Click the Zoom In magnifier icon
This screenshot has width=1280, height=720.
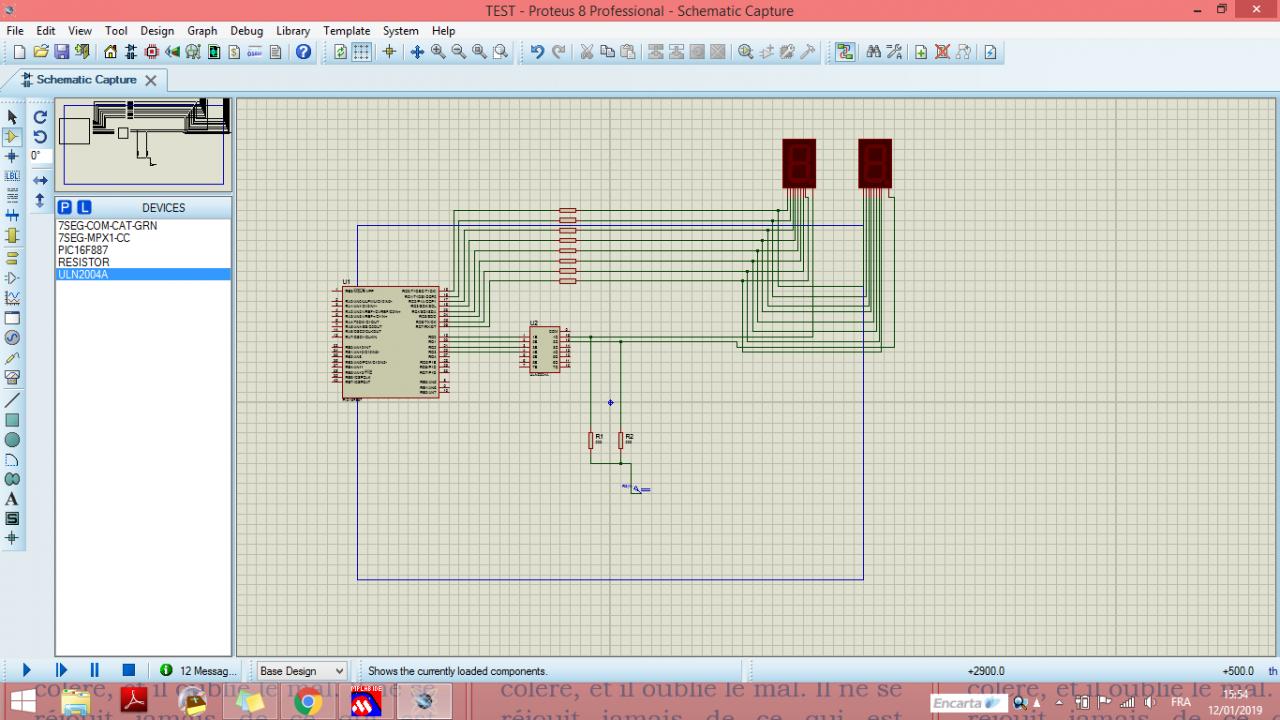(438, 52)
